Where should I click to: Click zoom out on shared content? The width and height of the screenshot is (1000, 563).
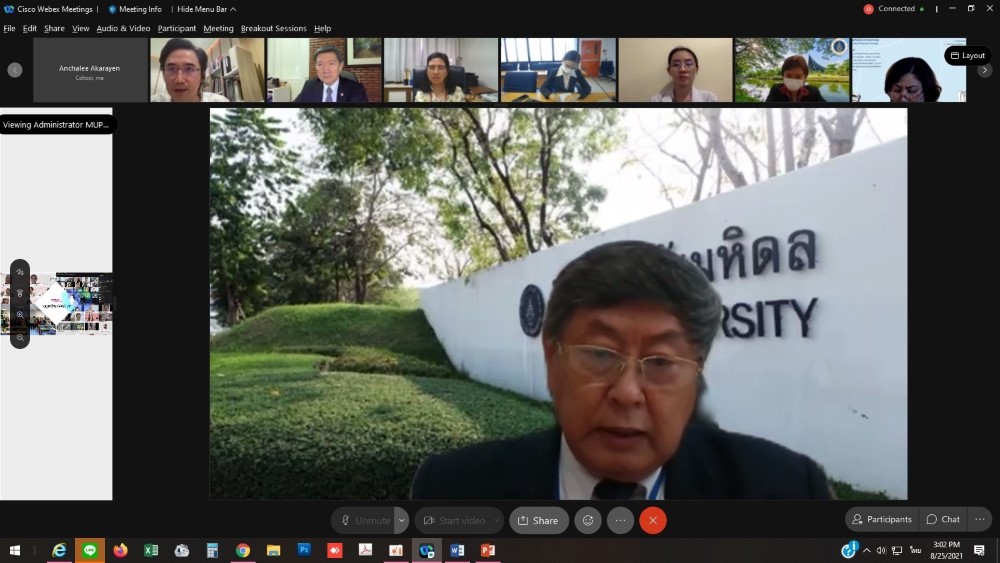coord(20,338)
